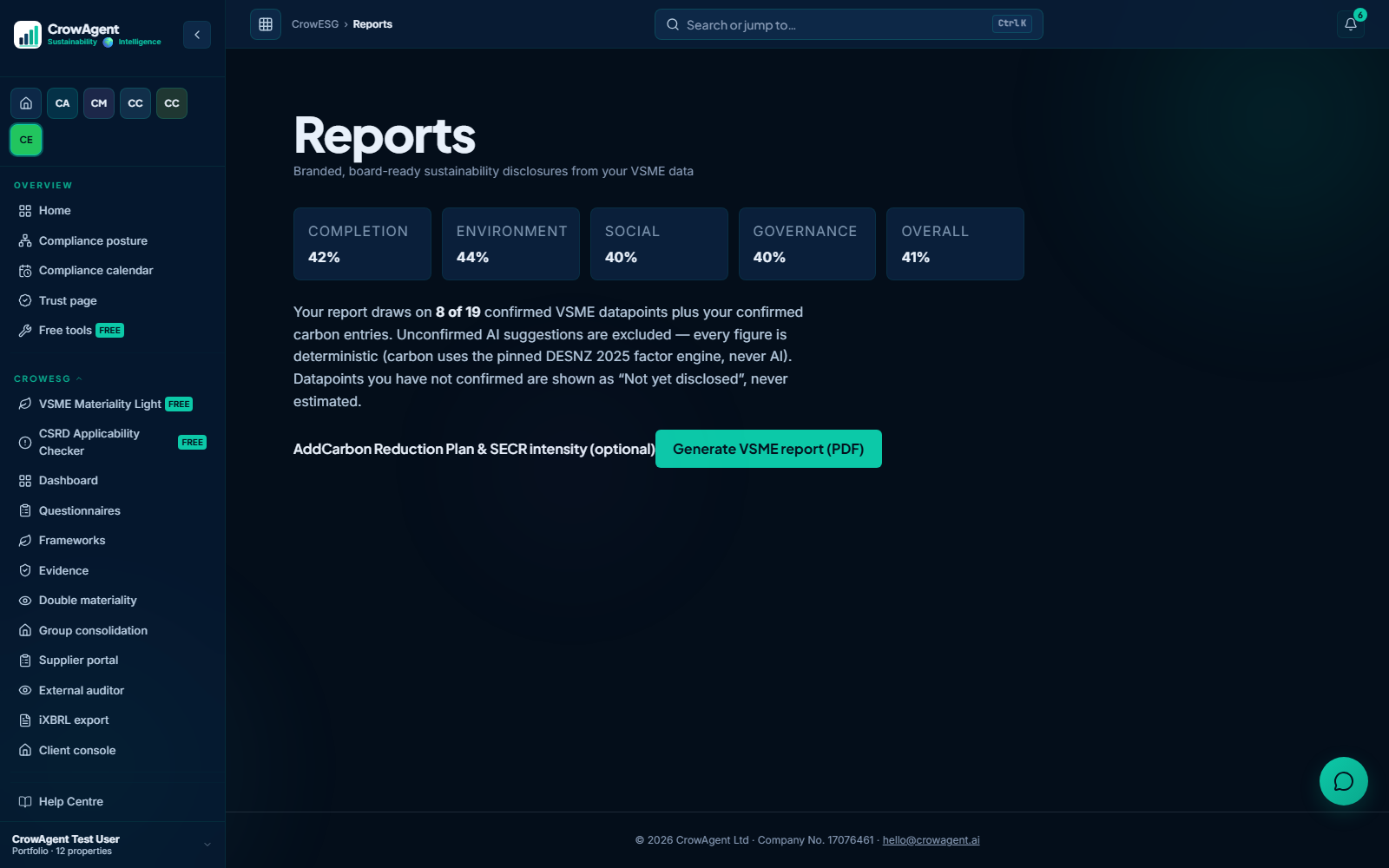Click the "8 of 19" bold text

coord(458,312)
